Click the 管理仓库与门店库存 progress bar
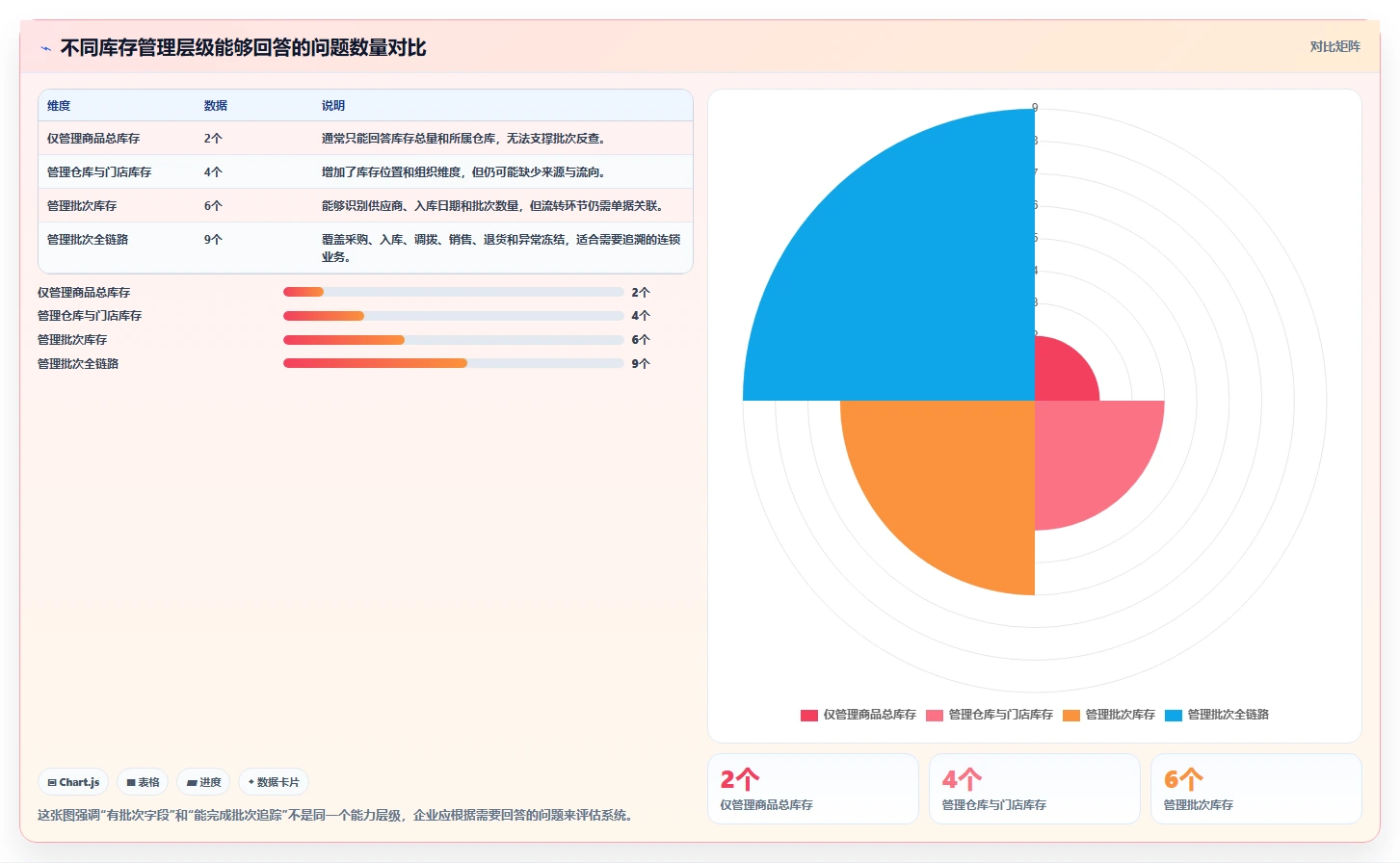The height and width of the screenshot is (863, 1400). coord(453,316)
